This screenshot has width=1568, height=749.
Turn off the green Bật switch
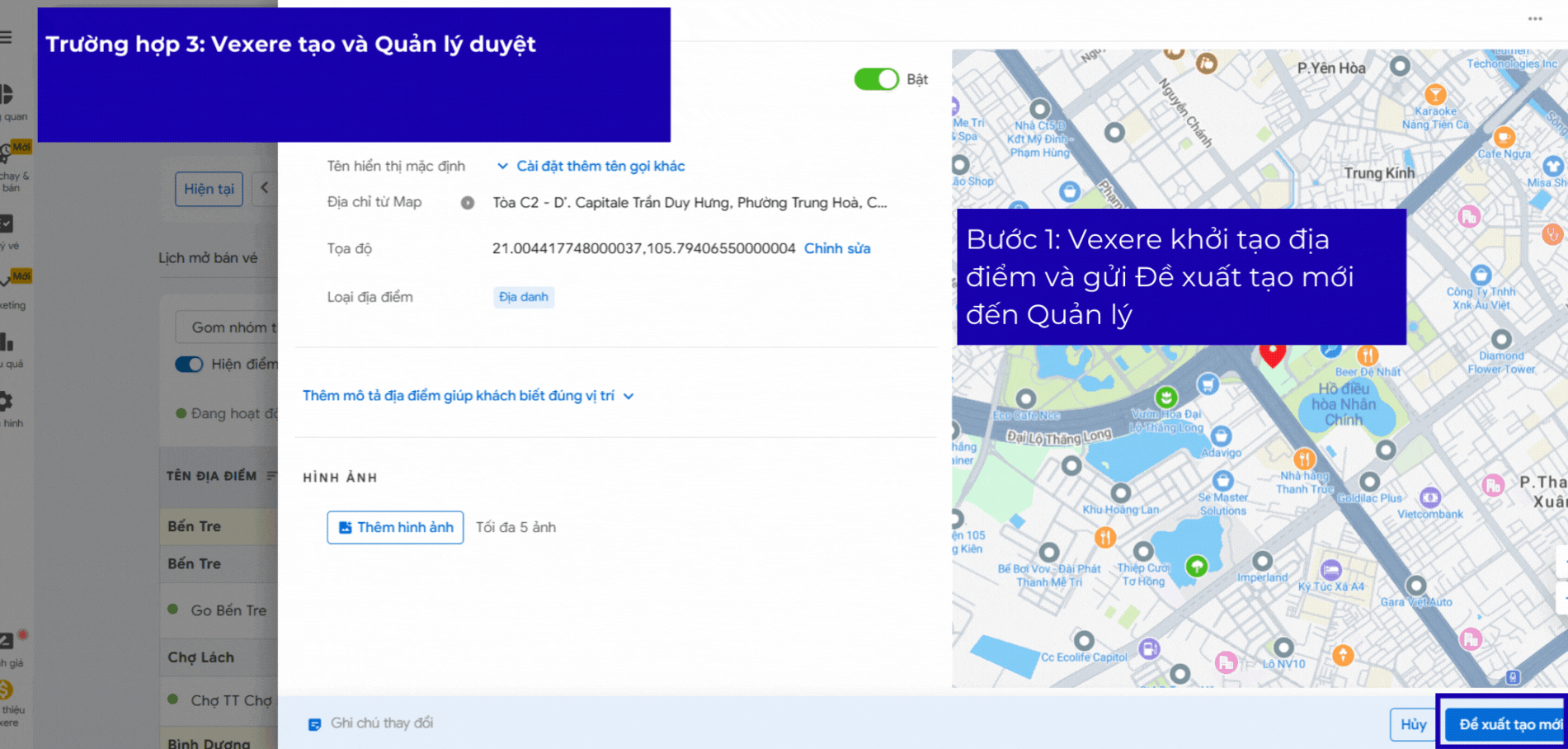[x=876, y=79]
